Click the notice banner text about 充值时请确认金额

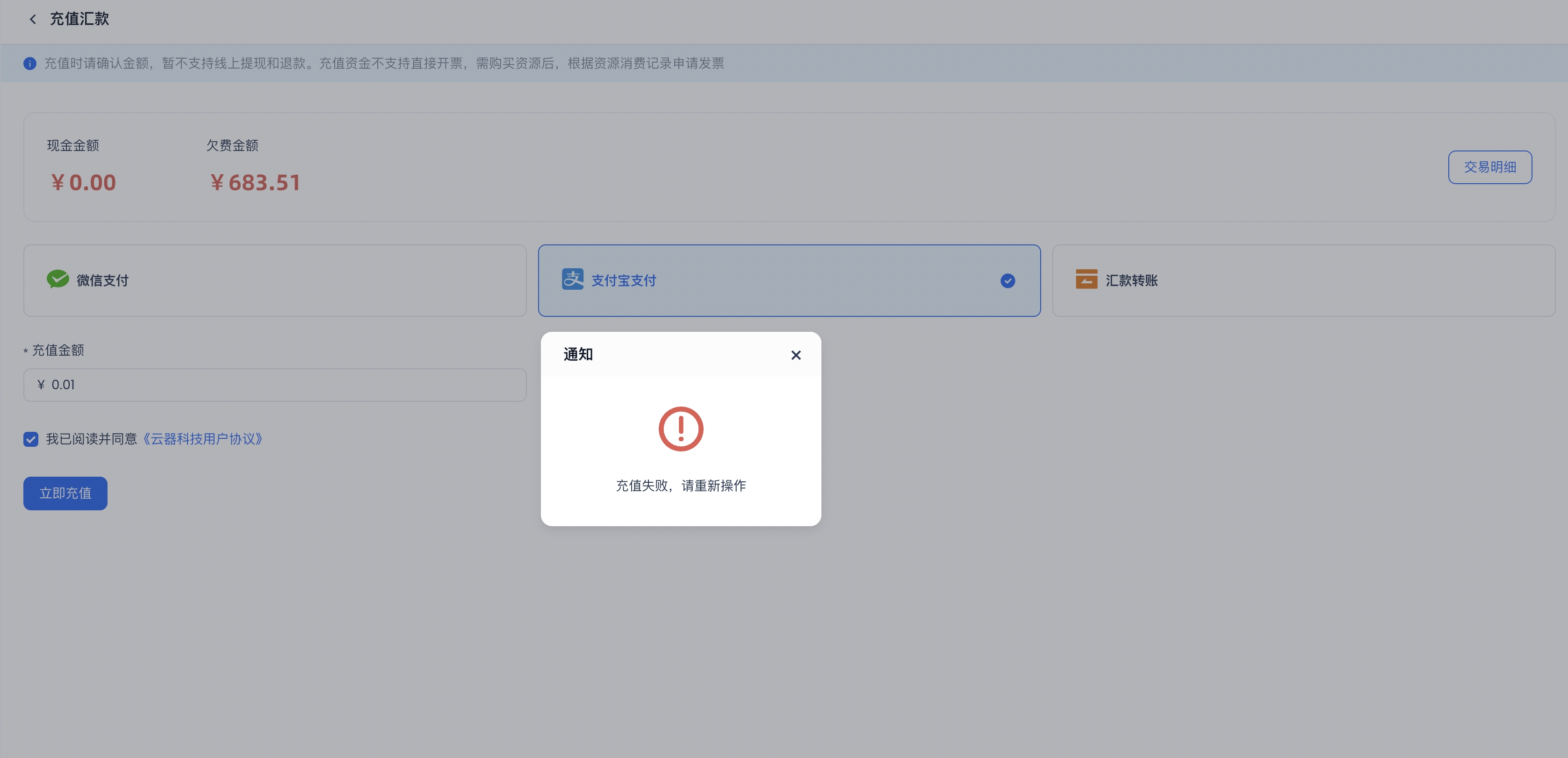[x=384, y=63]
